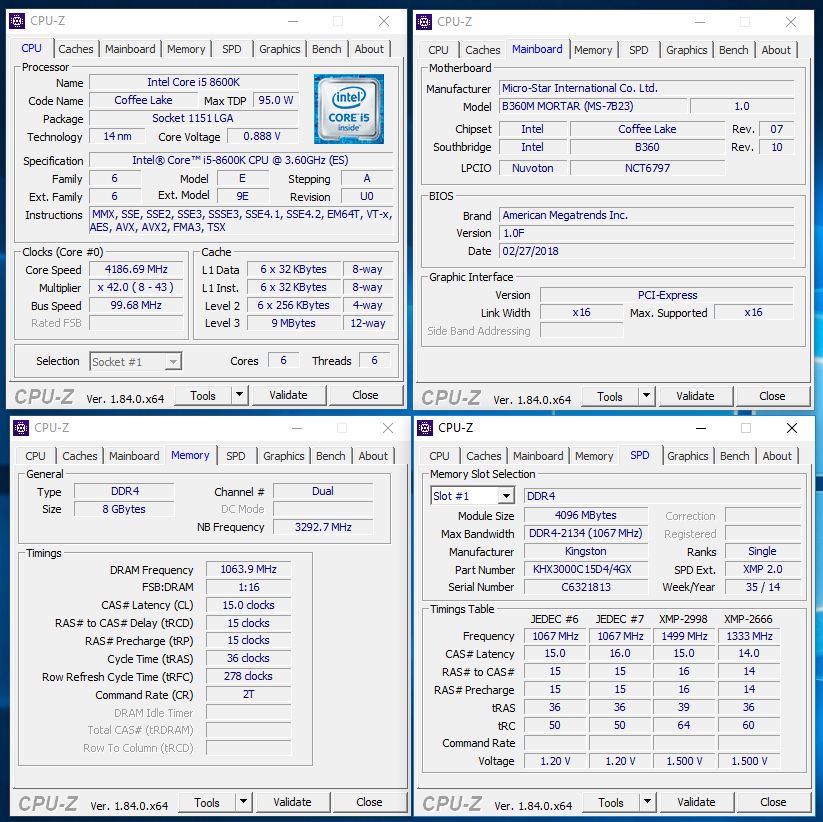Choose Bench tab in SPD window
The image size is (823, 822).
[734, 456]
